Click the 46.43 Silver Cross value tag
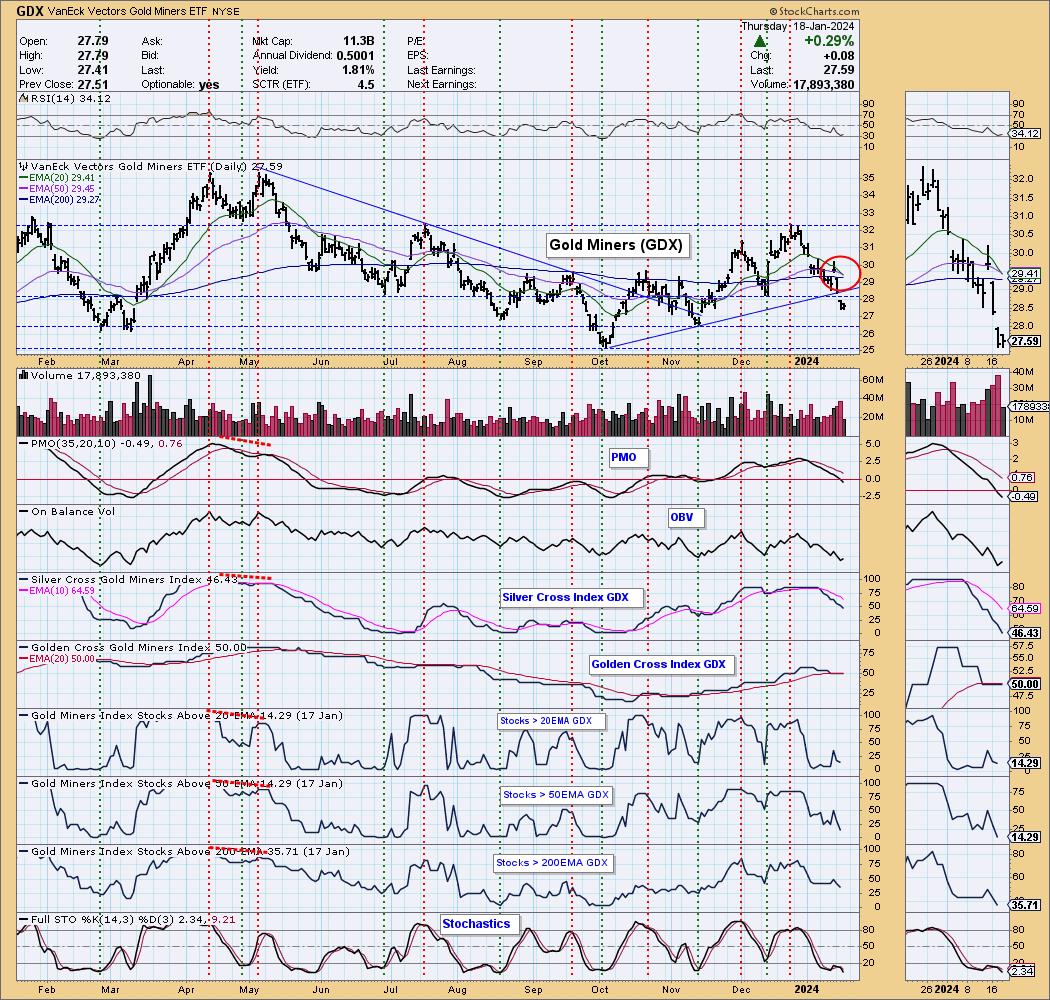Viewport: 1050px width, 1000px height. click(1025, 632)
